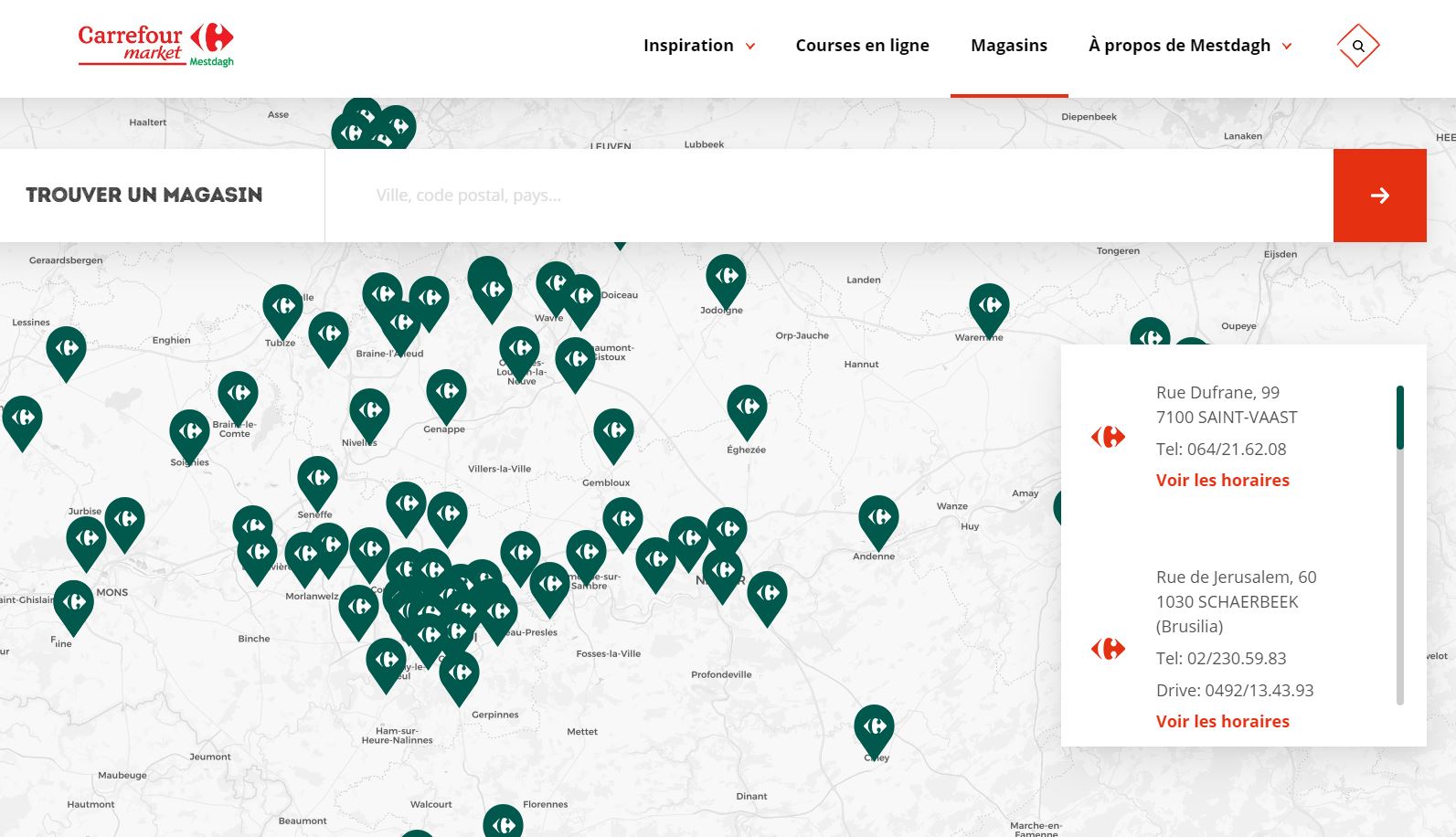Go to the Magasins tab
Screen dimensions: 1456x837
1008,46
